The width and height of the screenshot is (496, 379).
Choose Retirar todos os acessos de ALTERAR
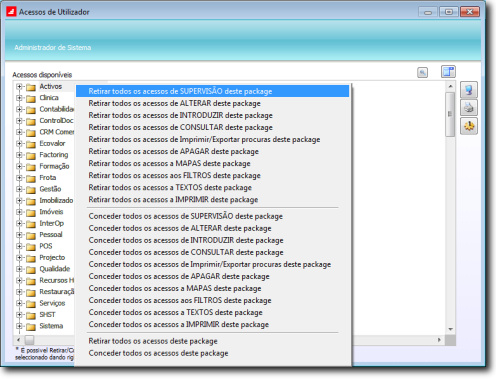[x=213, y=103]
